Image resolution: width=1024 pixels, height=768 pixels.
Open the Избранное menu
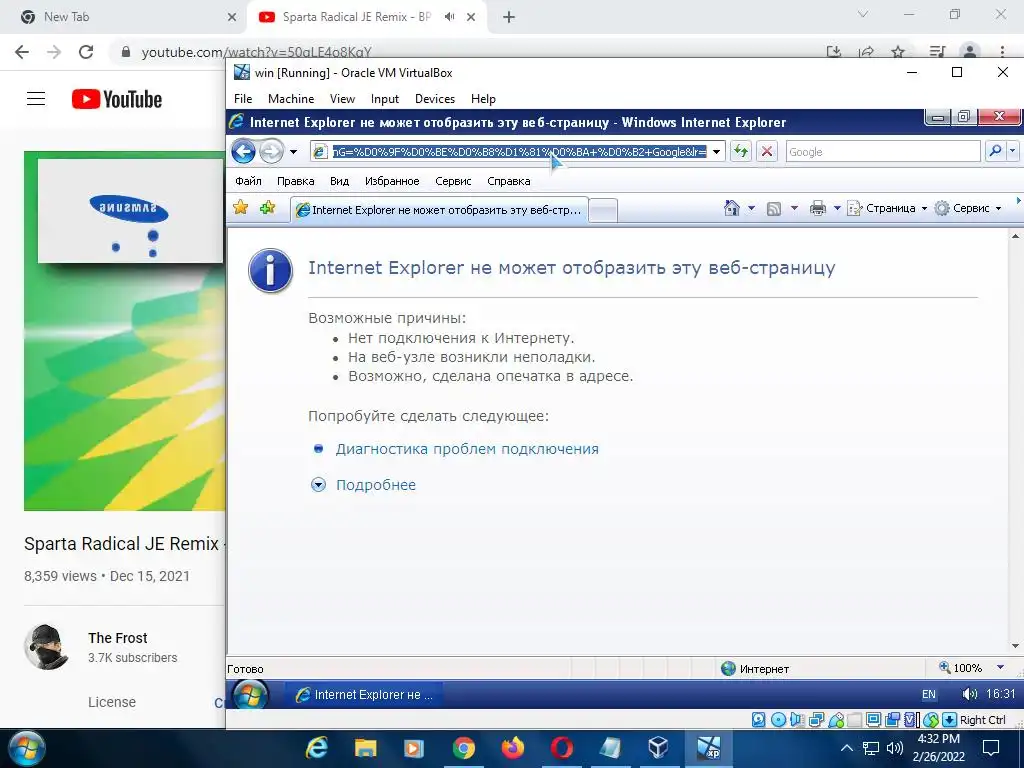tap(392, 181)
